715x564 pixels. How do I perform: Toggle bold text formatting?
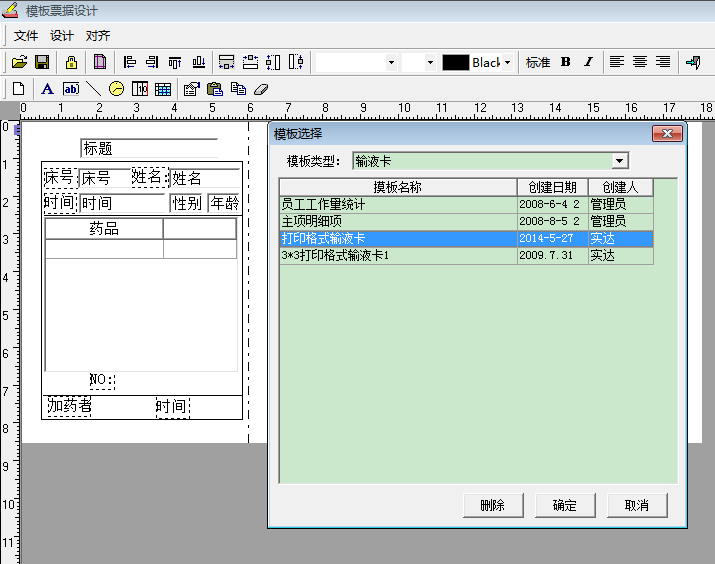(x=565, y=62)
